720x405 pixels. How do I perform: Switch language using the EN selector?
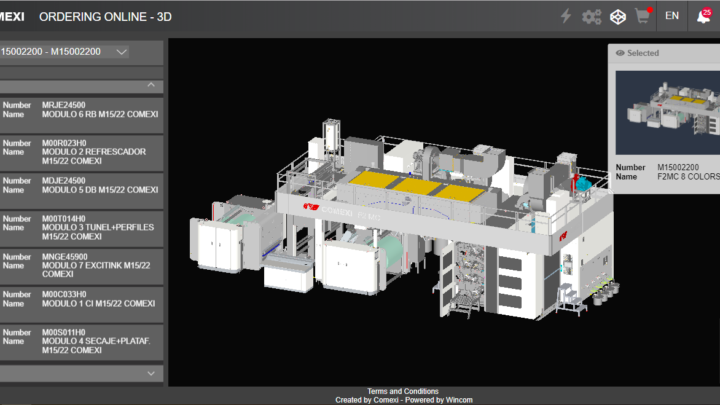pyautogui.click(x=671, y=16)
